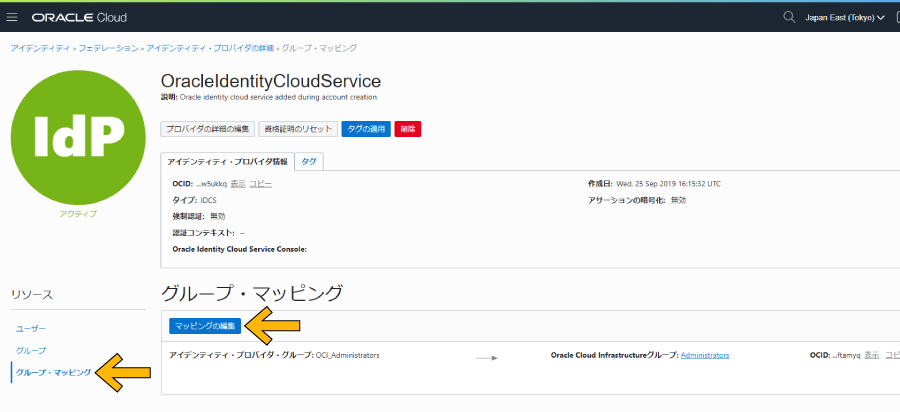Viewport: 900px width, 412px height.
Task: Click the green IdP provider icon
Action: pyautogui.click(x=78, y=138)
